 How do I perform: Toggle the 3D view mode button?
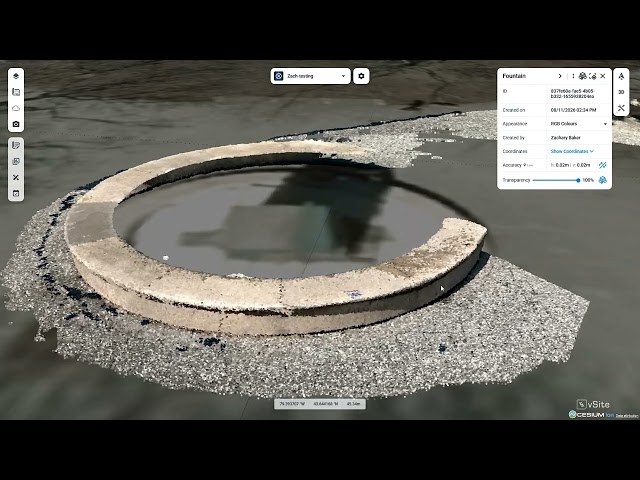pos(621,92)
